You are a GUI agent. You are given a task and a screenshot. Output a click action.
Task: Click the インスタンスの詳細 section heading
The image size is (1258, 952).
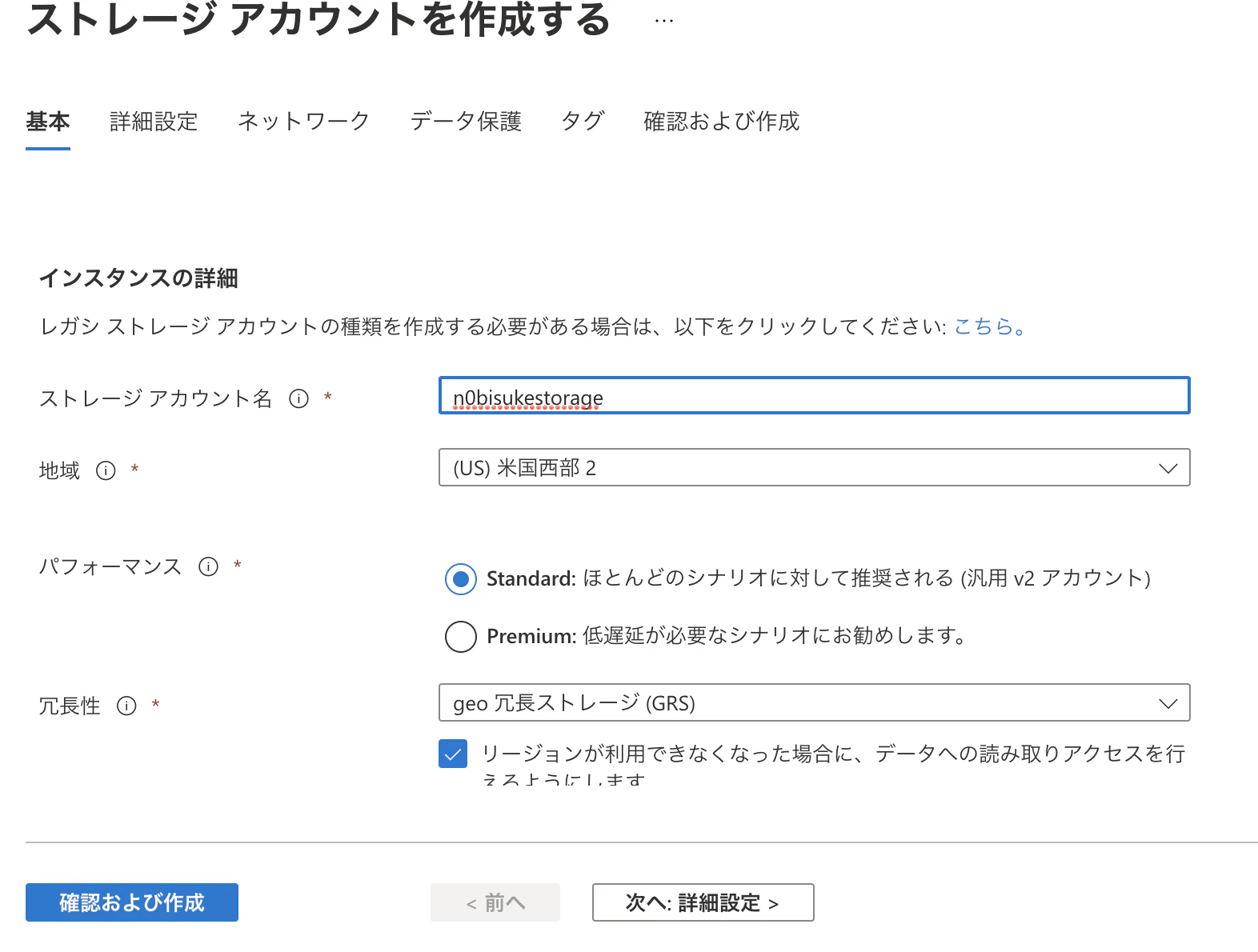tap(138, 278)
